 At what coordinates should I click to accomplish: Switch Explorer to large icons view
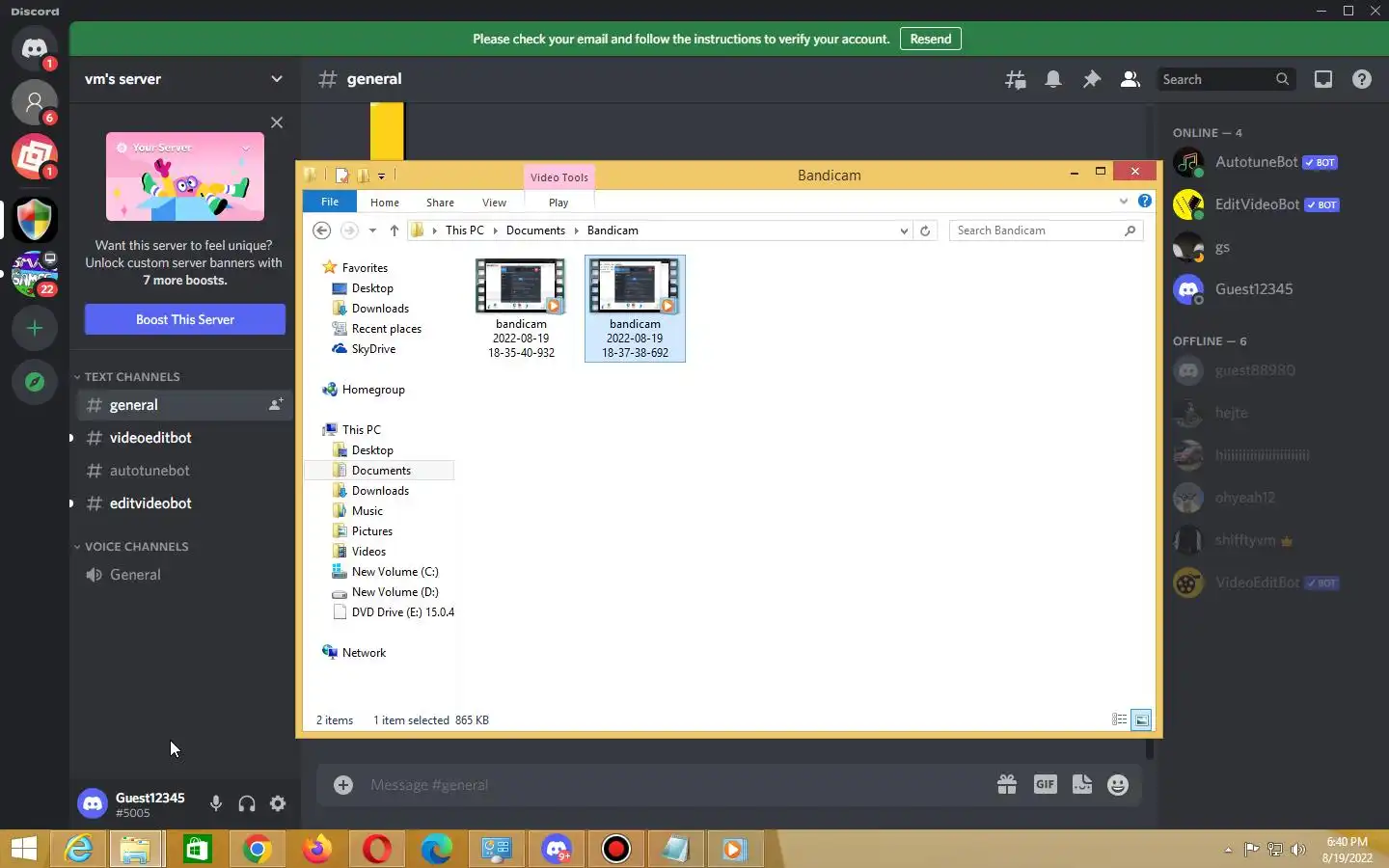[1141, 719]
